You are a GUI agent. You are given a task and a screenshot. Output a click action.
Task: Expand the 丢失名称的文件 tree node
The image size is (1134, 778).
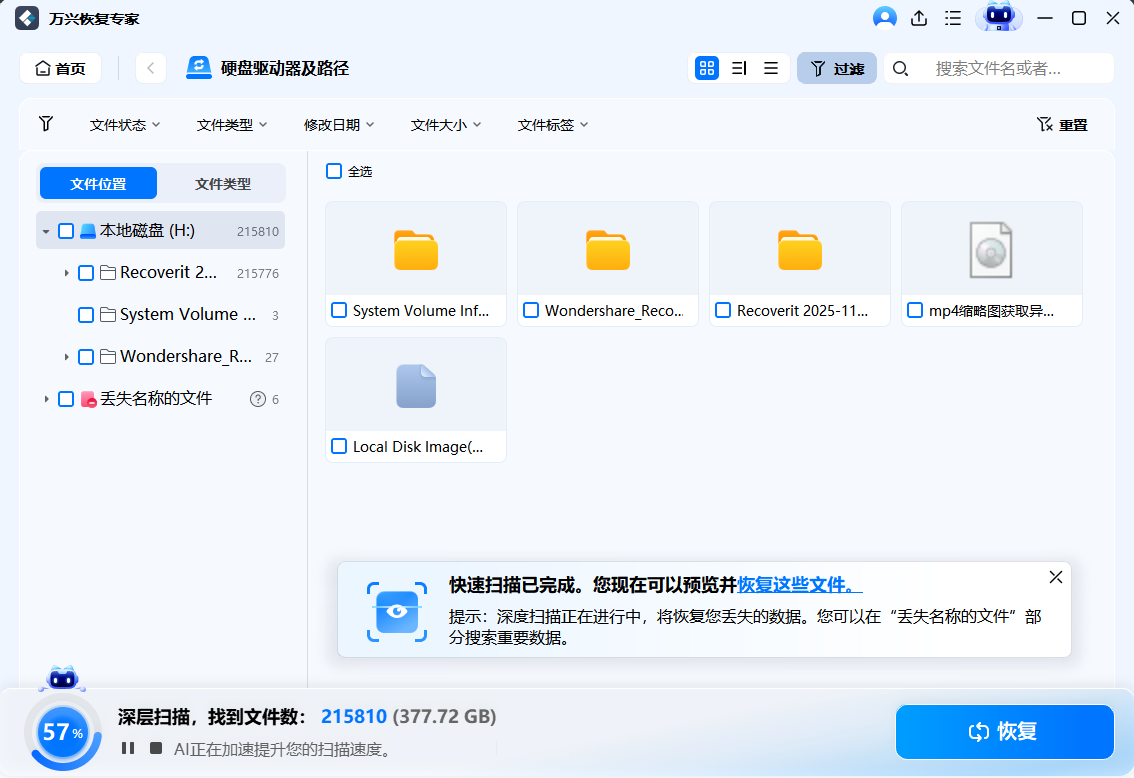pyautogui.click(x=46, y=398)
